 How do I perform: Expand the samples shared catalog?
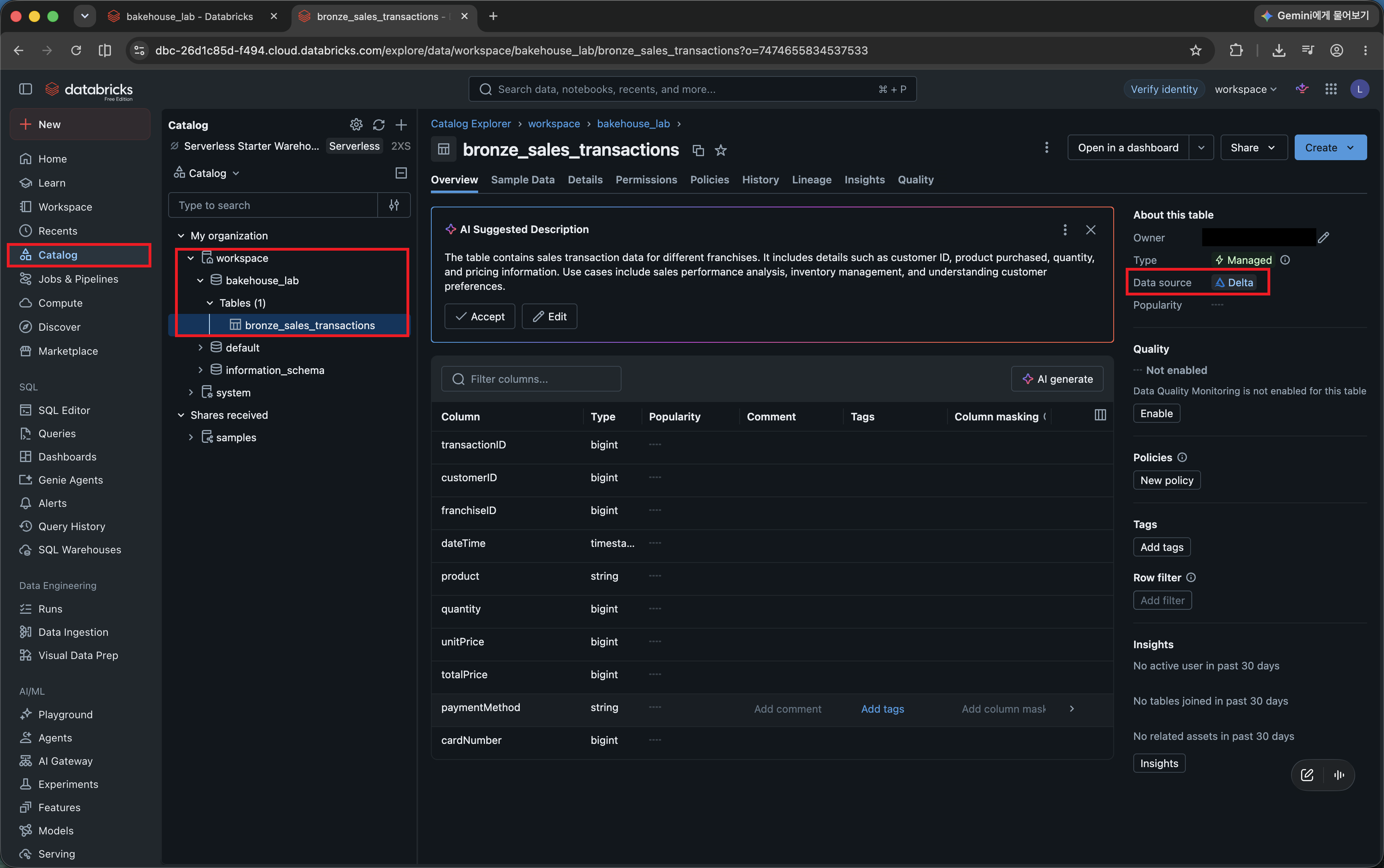(191, 438)
